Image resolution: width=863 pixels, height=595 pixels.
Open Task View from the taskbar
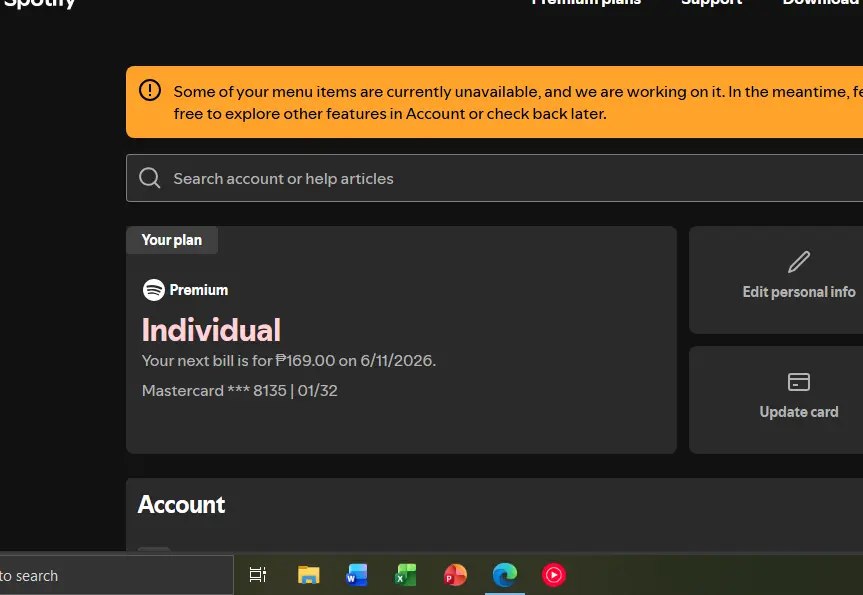click(x=258, y=575)
